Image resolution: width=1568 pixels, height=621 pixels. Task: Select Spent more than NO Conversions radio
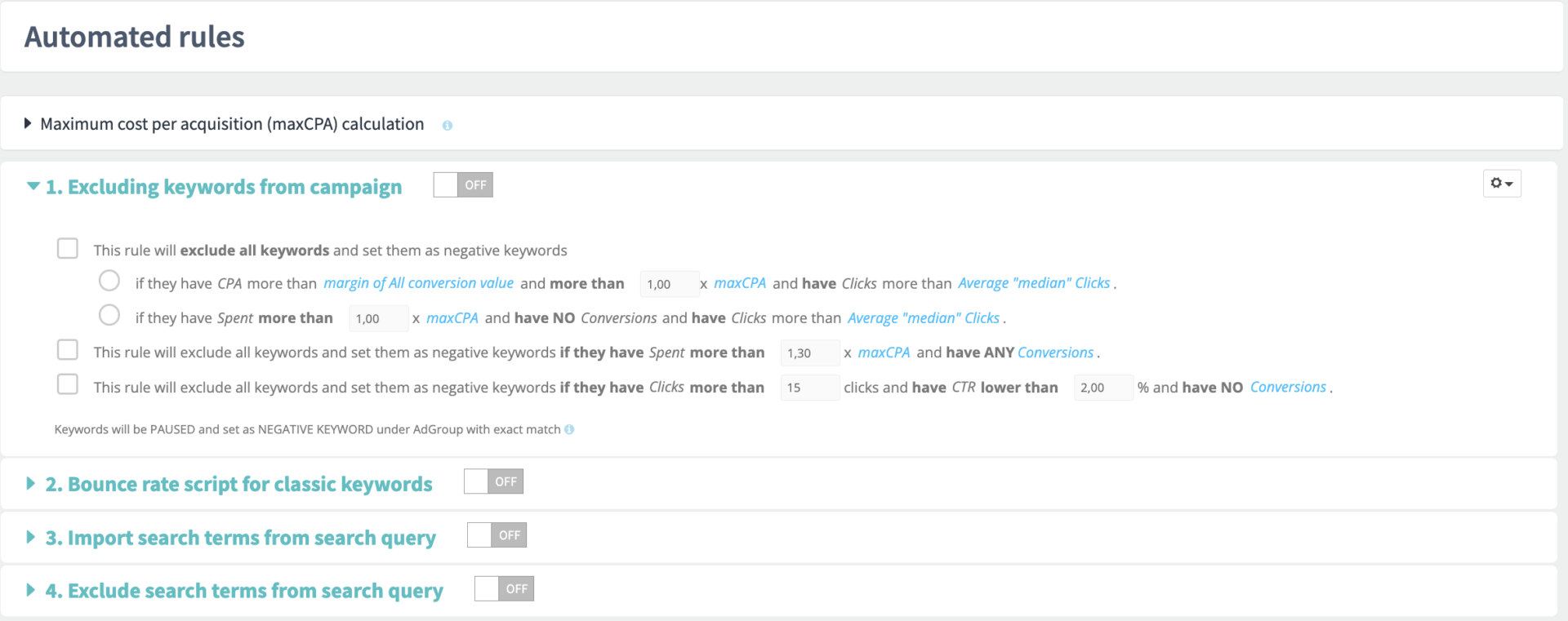pyautogui.click(x=109, y=315)
